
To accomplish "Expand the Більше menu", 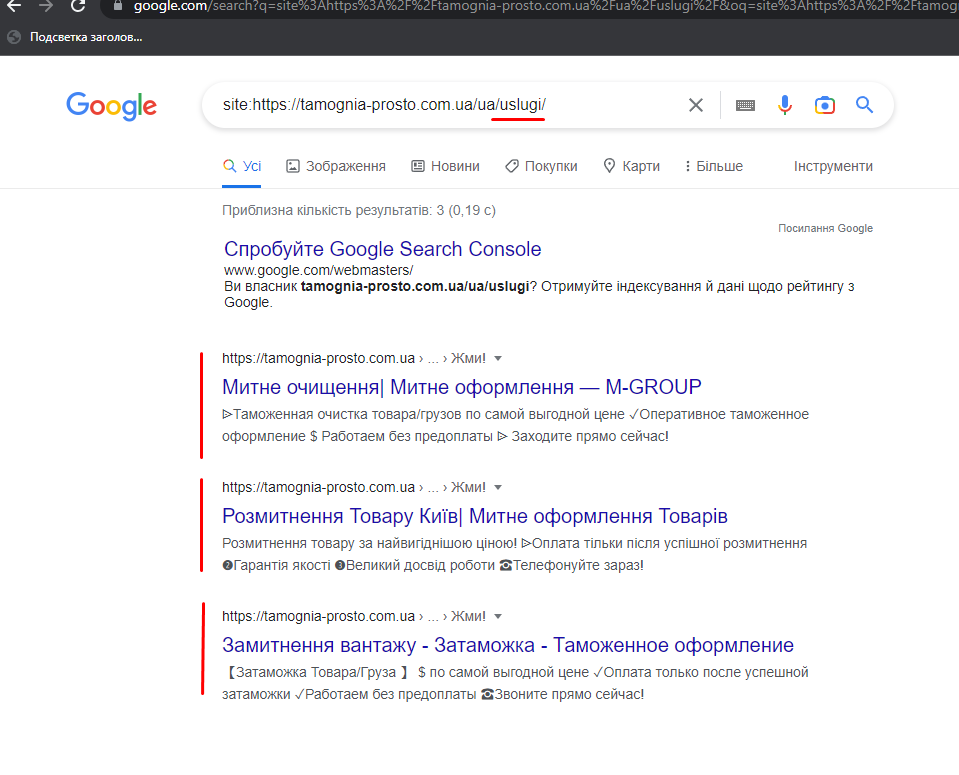I will (714, 166).
